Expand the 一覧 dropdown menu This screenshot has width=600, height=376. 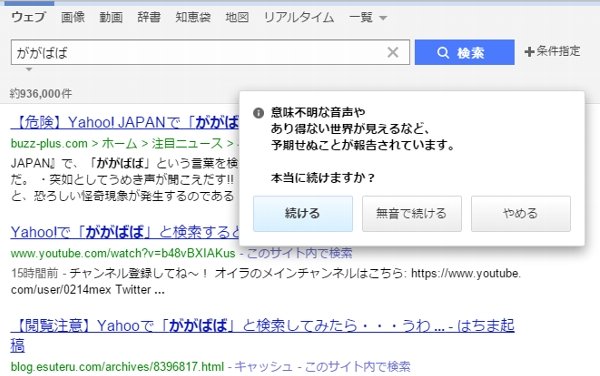(368, 17)
